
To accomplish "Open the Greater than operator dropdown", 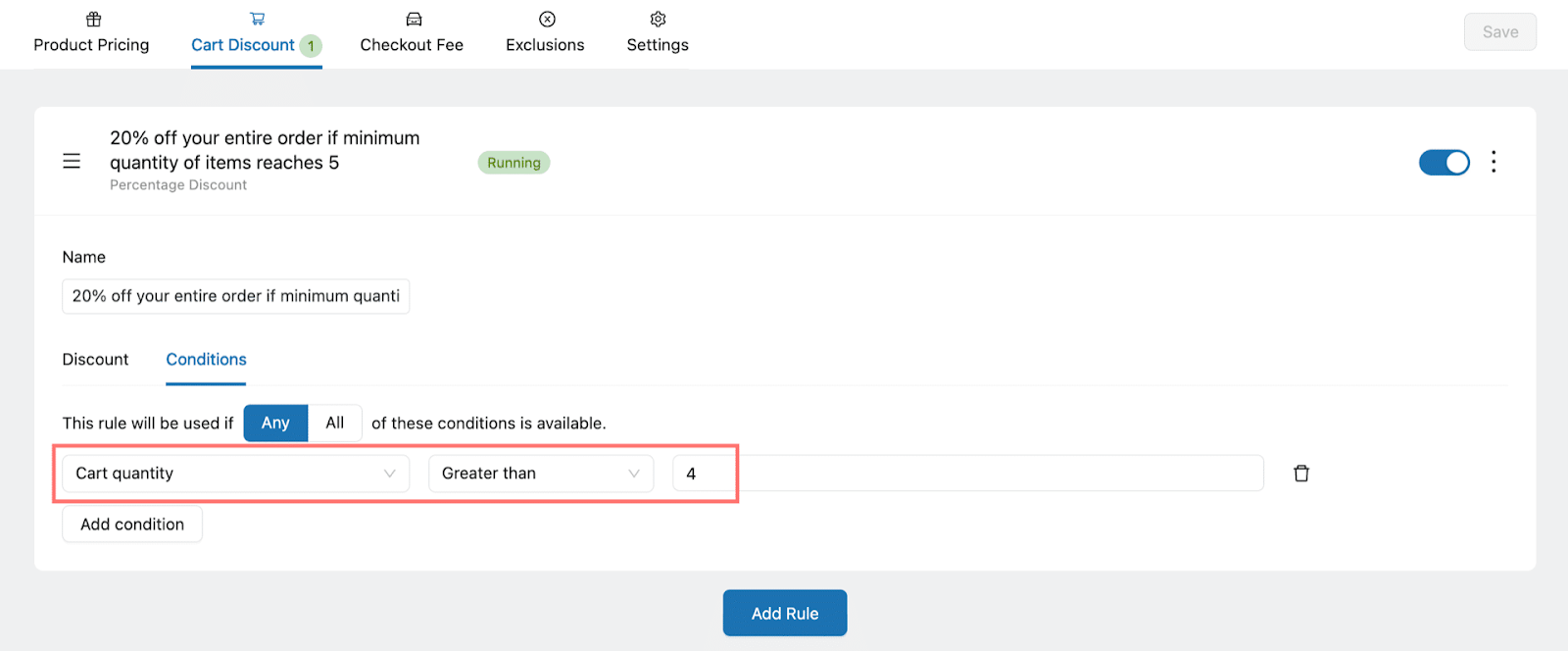I will (541, 474).
